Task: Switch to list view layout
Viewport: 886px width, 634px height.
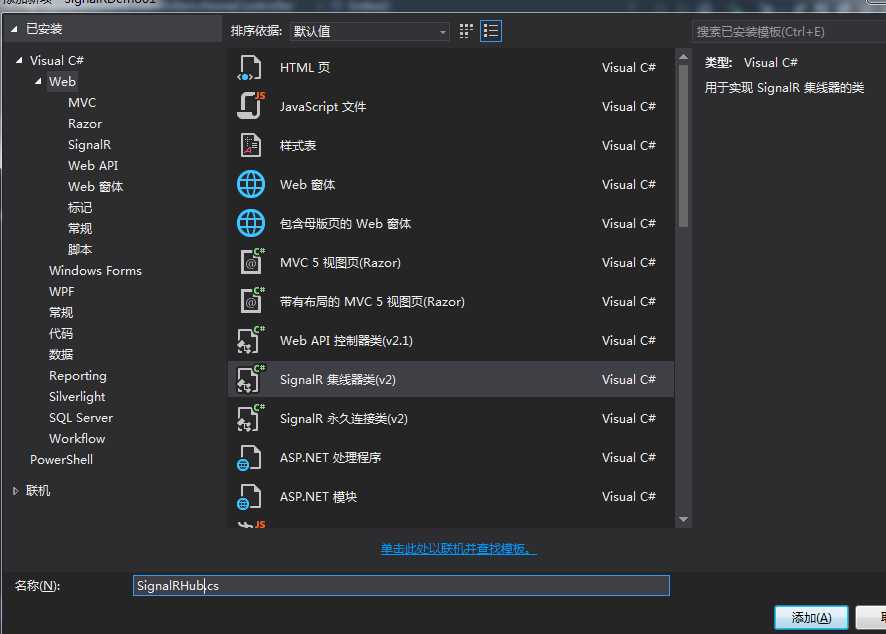Action: (490, 31)
